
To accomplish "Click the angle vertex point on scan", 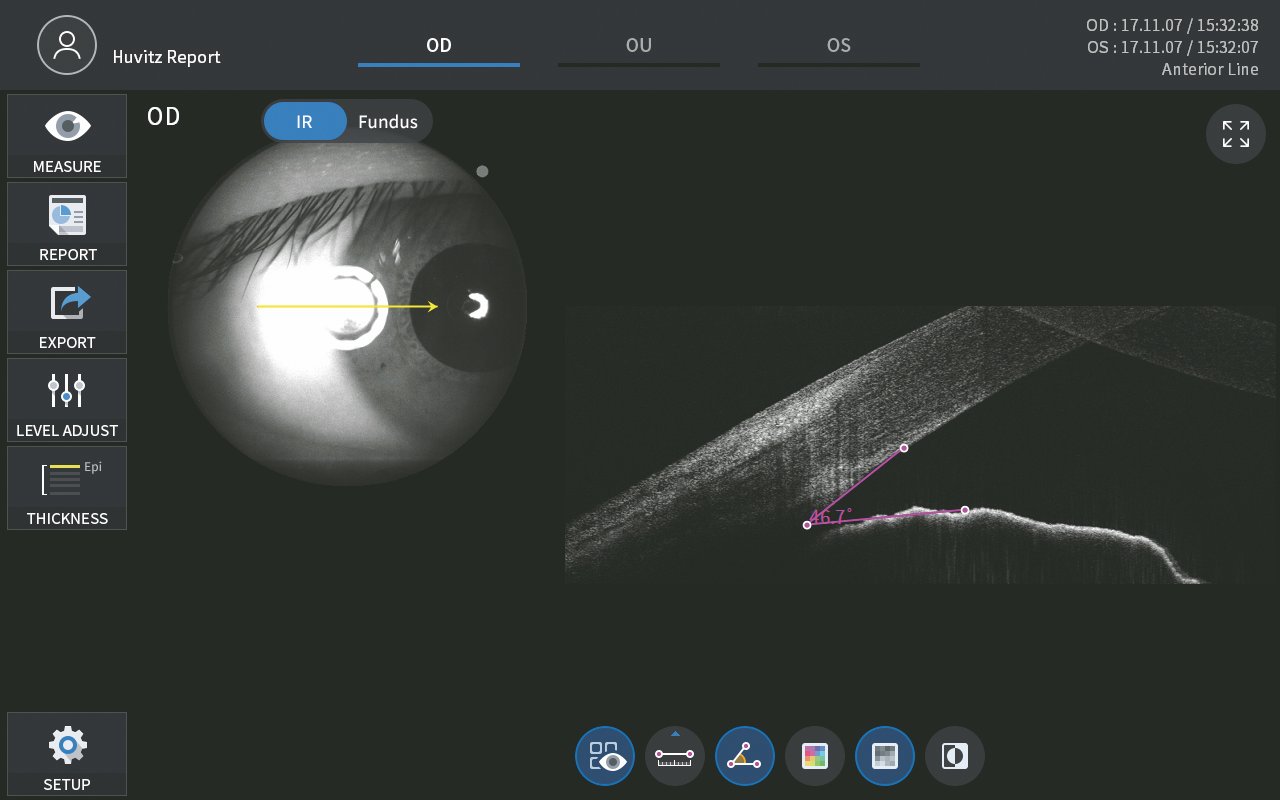I will point(807,525).
